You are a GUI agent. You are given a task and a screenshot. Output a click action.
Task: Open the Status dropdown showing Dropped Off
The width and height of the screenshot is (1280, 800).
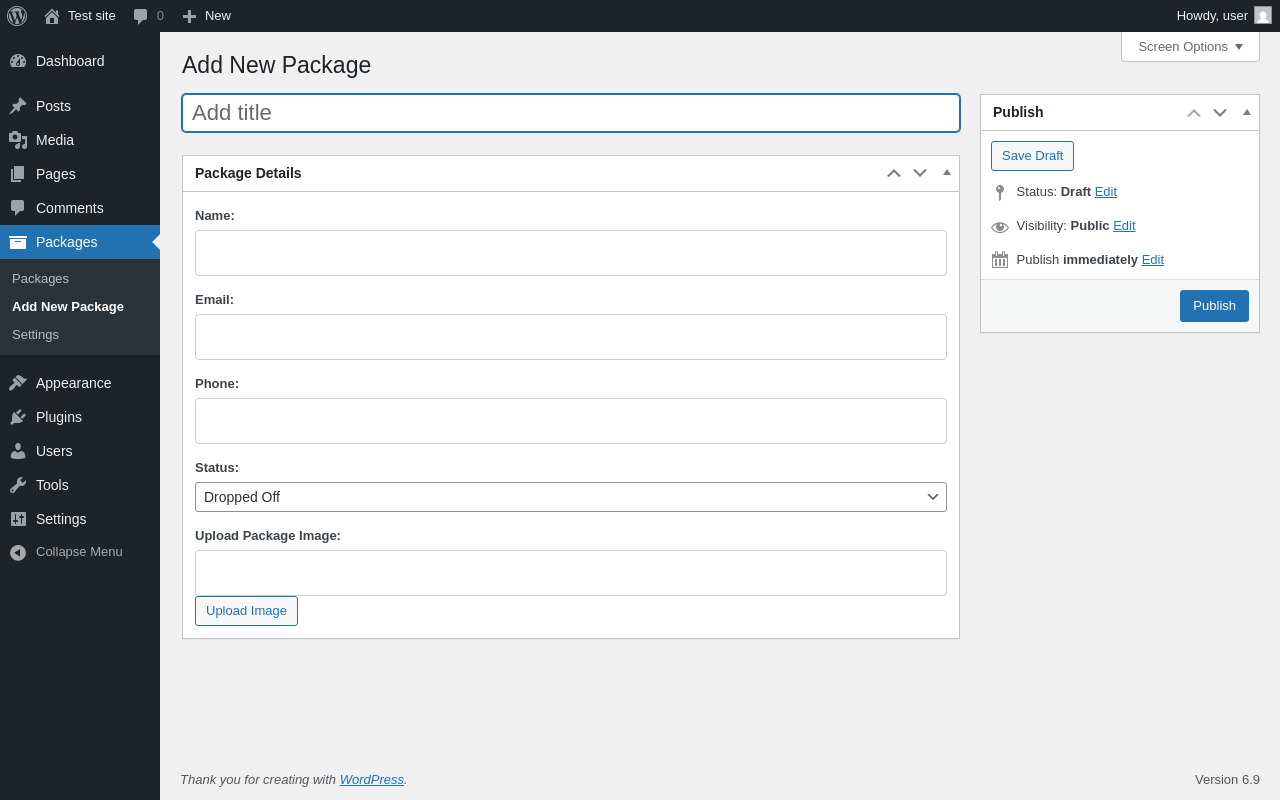(571, 497)
